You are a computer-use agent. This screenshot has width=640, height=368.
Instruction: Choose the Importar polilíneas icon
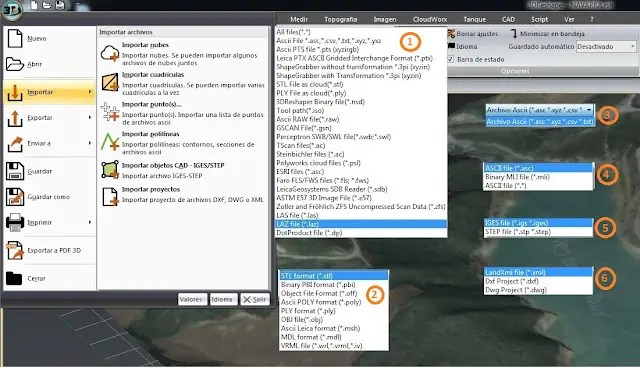110,142
